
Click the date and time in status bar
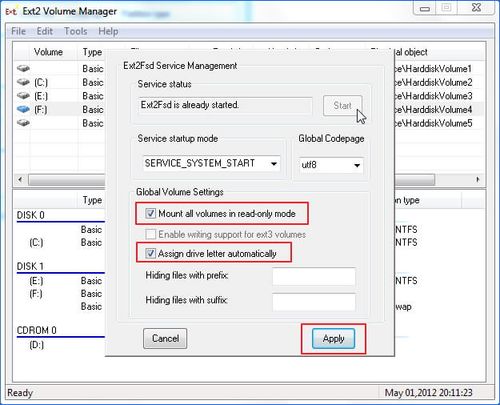coord(429,393)
